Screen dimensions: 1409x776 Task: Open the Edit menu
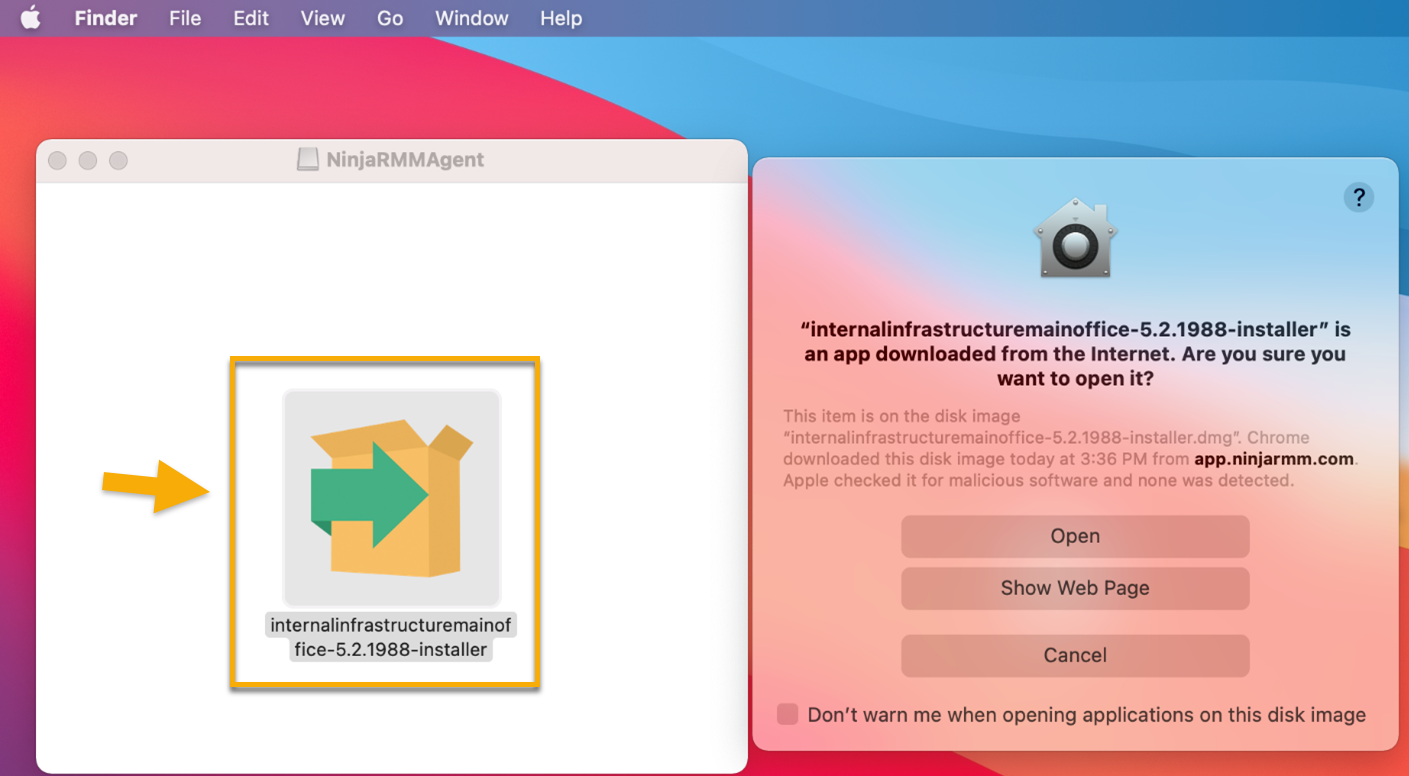pos(250,17)
